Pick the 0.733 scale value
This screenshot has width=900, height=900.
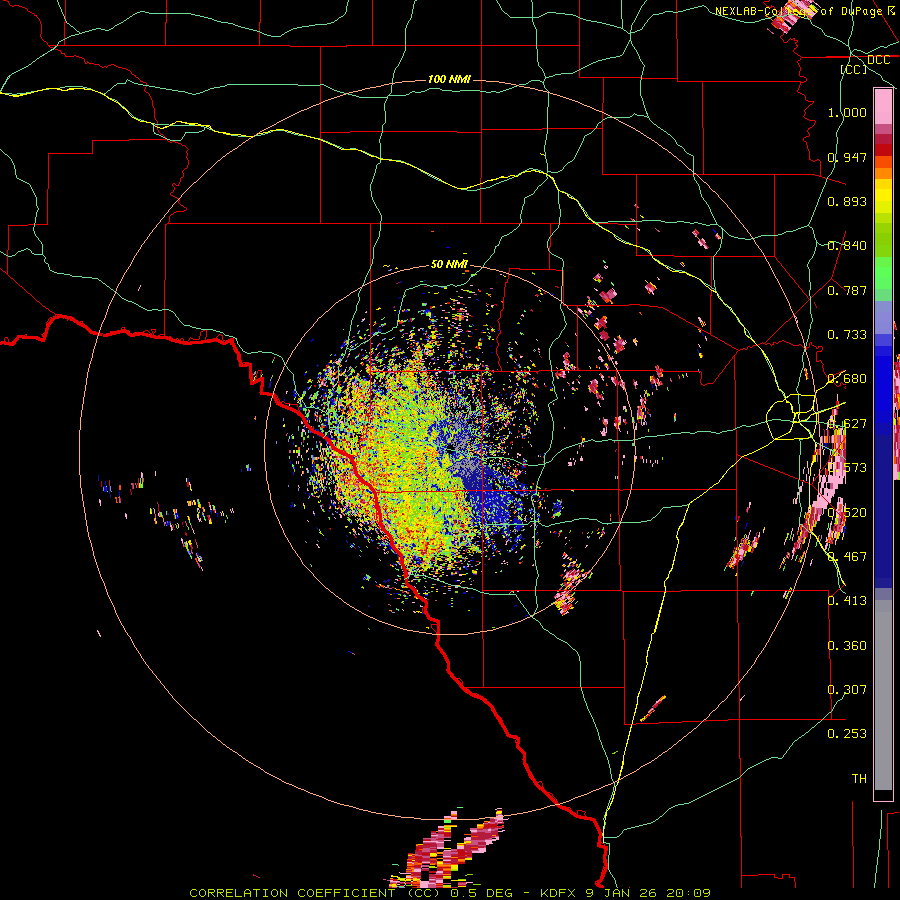[x=847, y=335]
